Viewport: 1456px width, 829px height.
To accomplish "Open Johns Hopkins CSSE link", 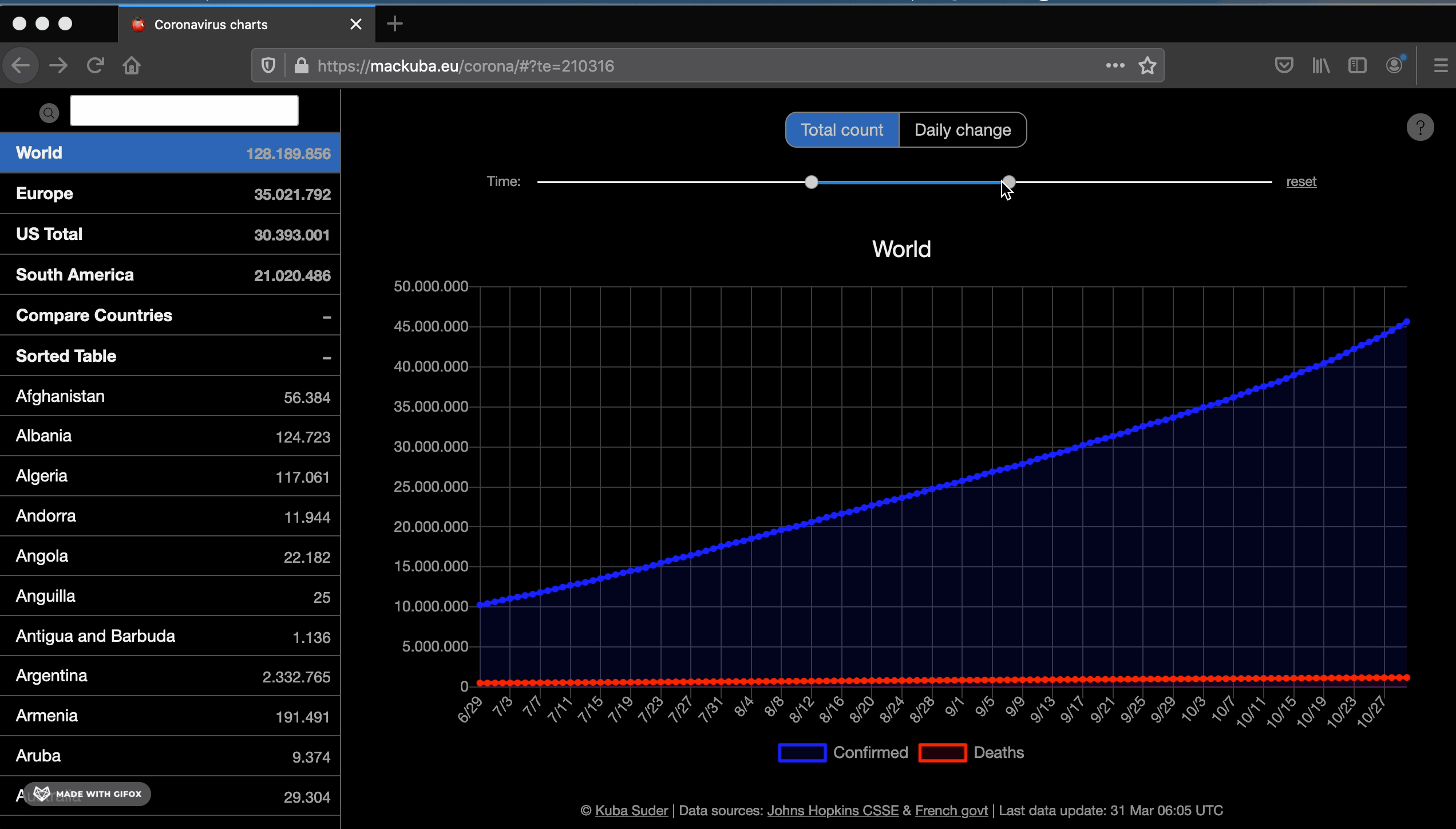I will pyautogui.click(x=832, y=810).
